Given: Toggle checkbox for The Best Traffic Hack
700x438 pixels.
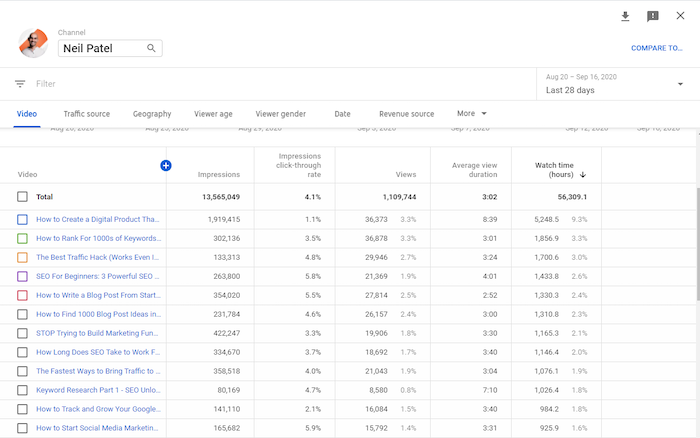Looking at the screenshot, I should (x=22, y=258).
